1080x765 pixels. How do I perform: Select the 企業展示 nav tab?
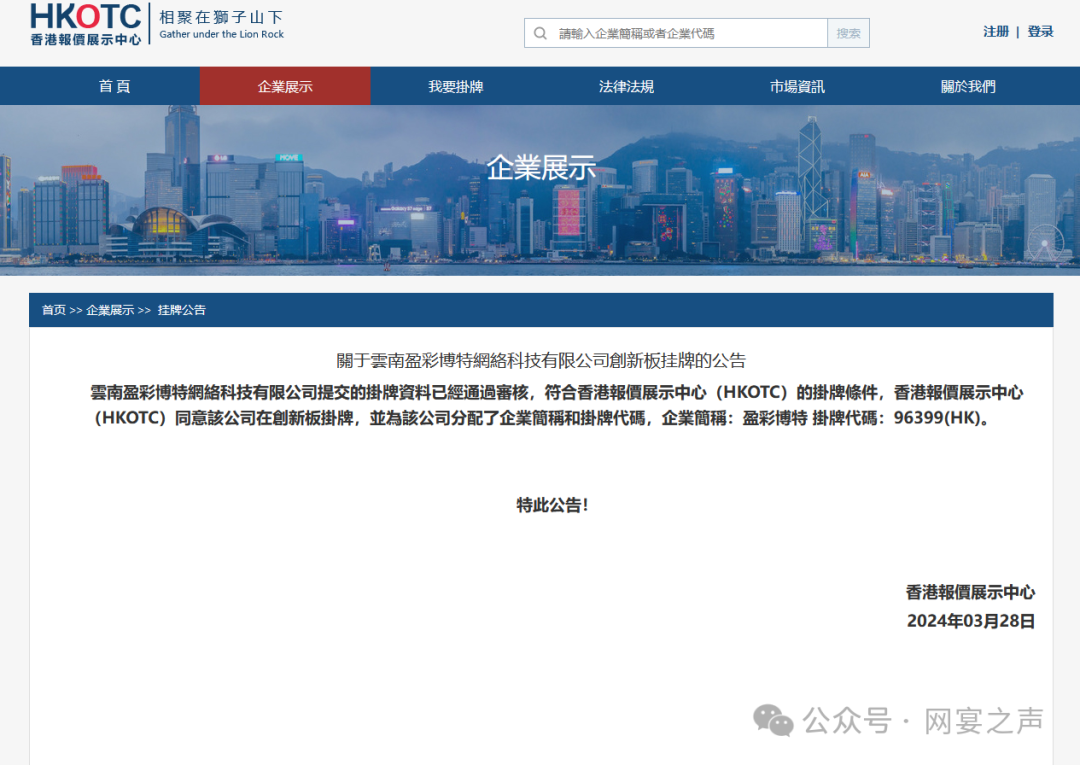coord(285,86)
